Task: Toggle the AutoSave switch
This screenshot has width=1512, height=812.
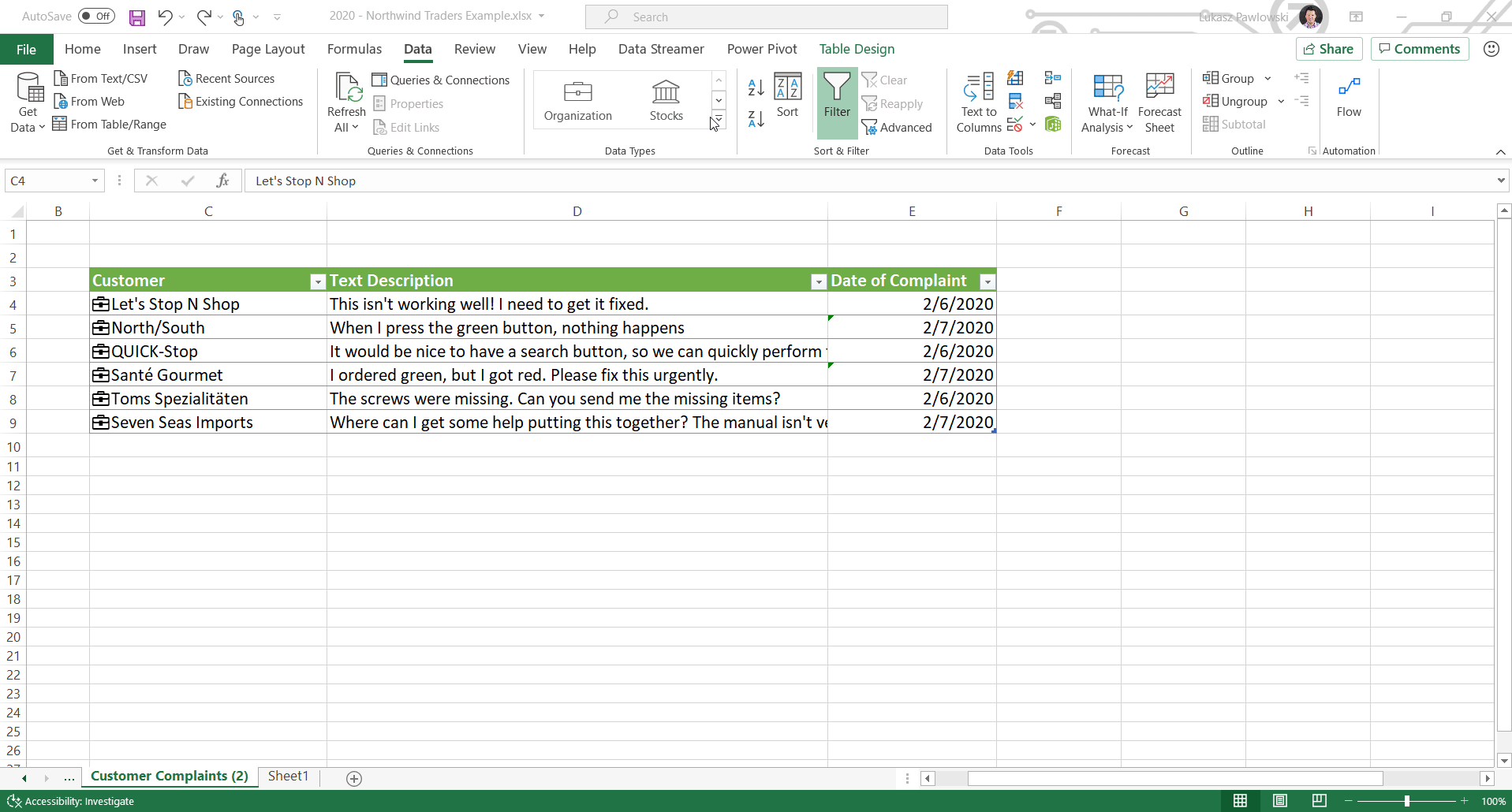Action: 96,17
